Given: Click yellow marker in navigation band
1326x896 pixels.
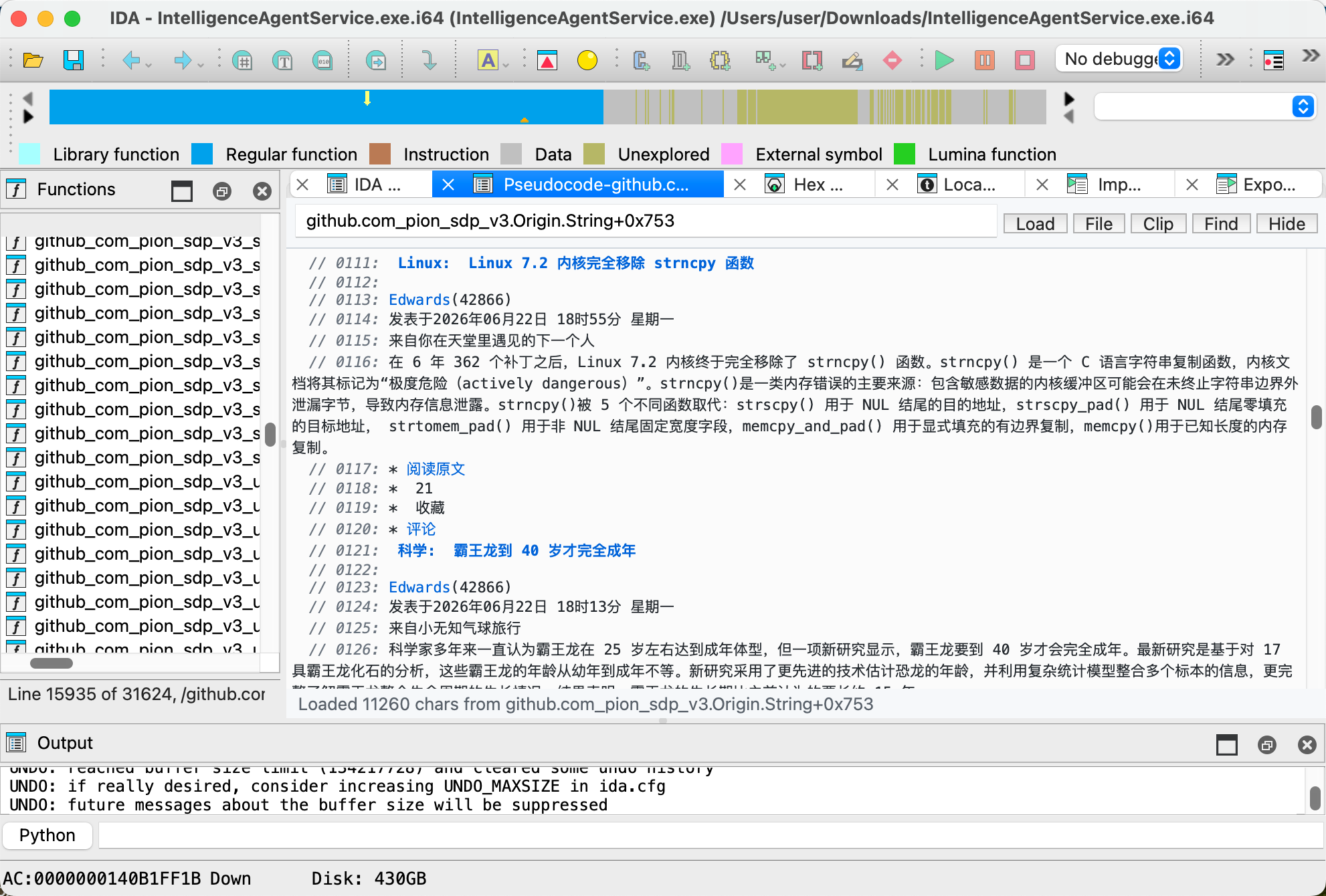Looking at the screenshot, I should (x=367, y=98).
